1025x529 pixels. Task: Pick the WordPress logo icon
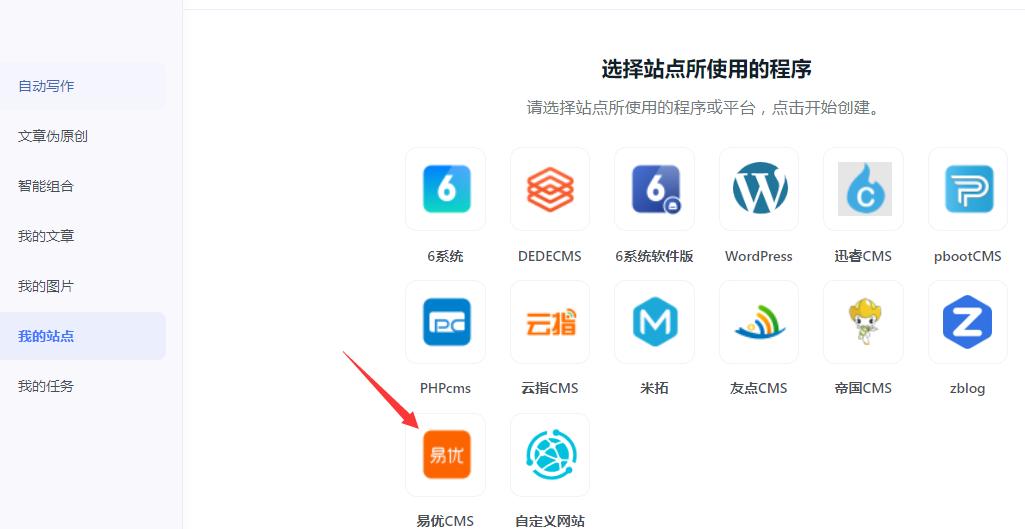pyautogui.click(x=759, y=189)
